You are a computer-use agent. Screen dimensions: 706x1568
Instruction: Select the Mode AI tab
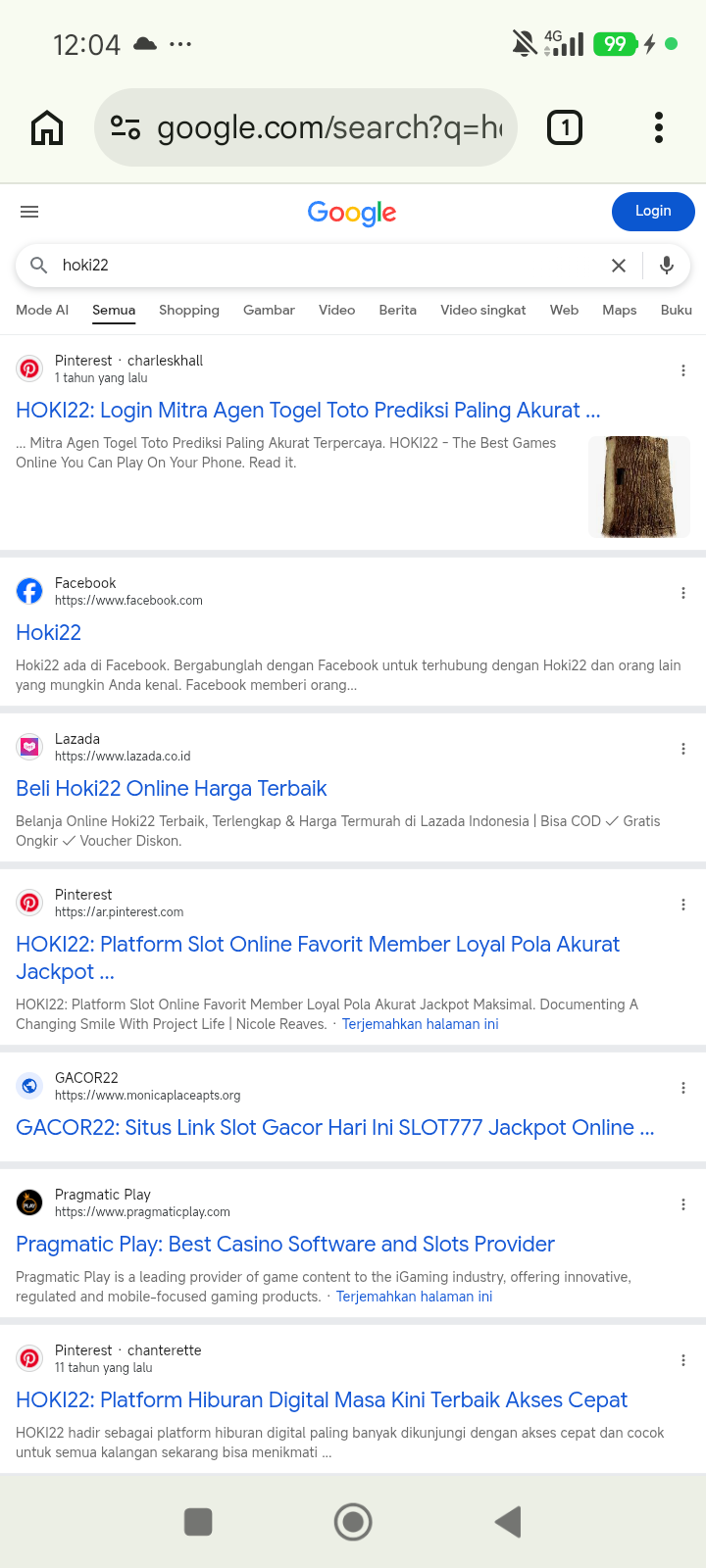coord(42,310)
